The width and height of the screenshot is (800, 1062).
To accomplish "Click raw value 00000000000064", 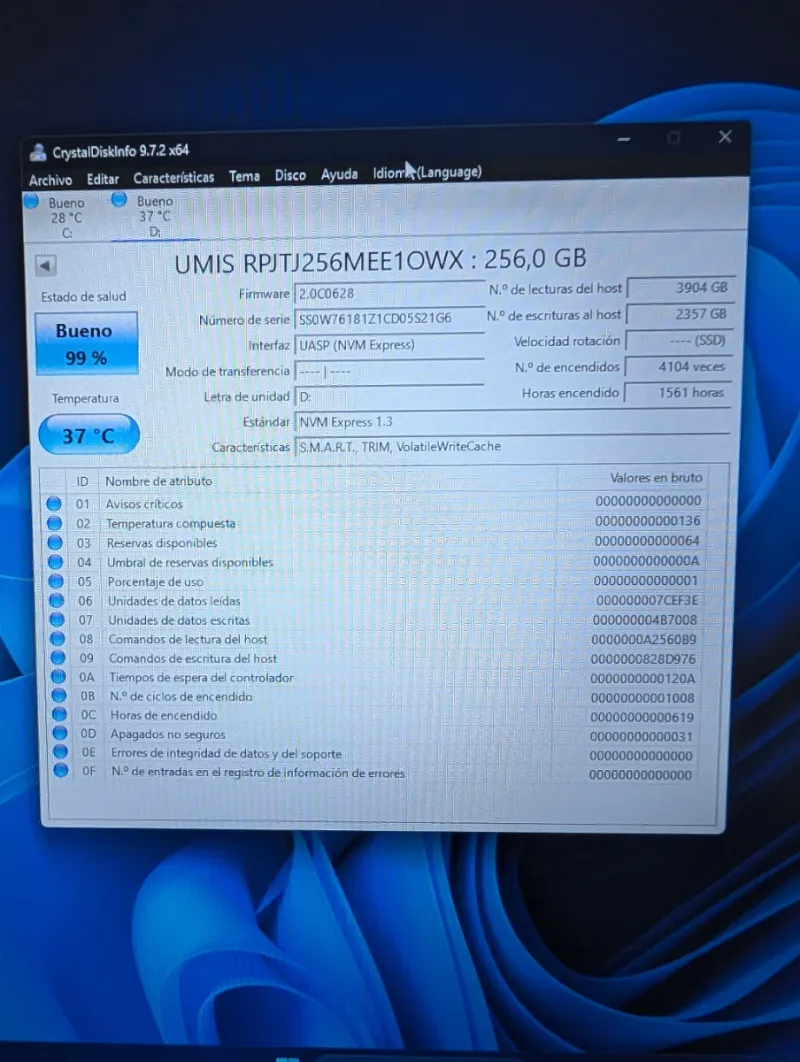I will [x=647, y=540].
